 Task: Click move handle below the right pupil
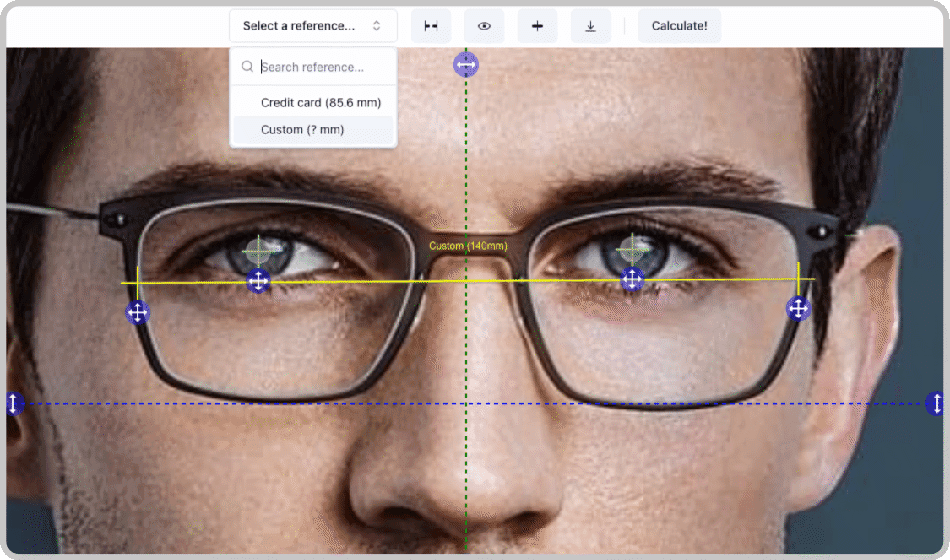(x=632, y=280)
